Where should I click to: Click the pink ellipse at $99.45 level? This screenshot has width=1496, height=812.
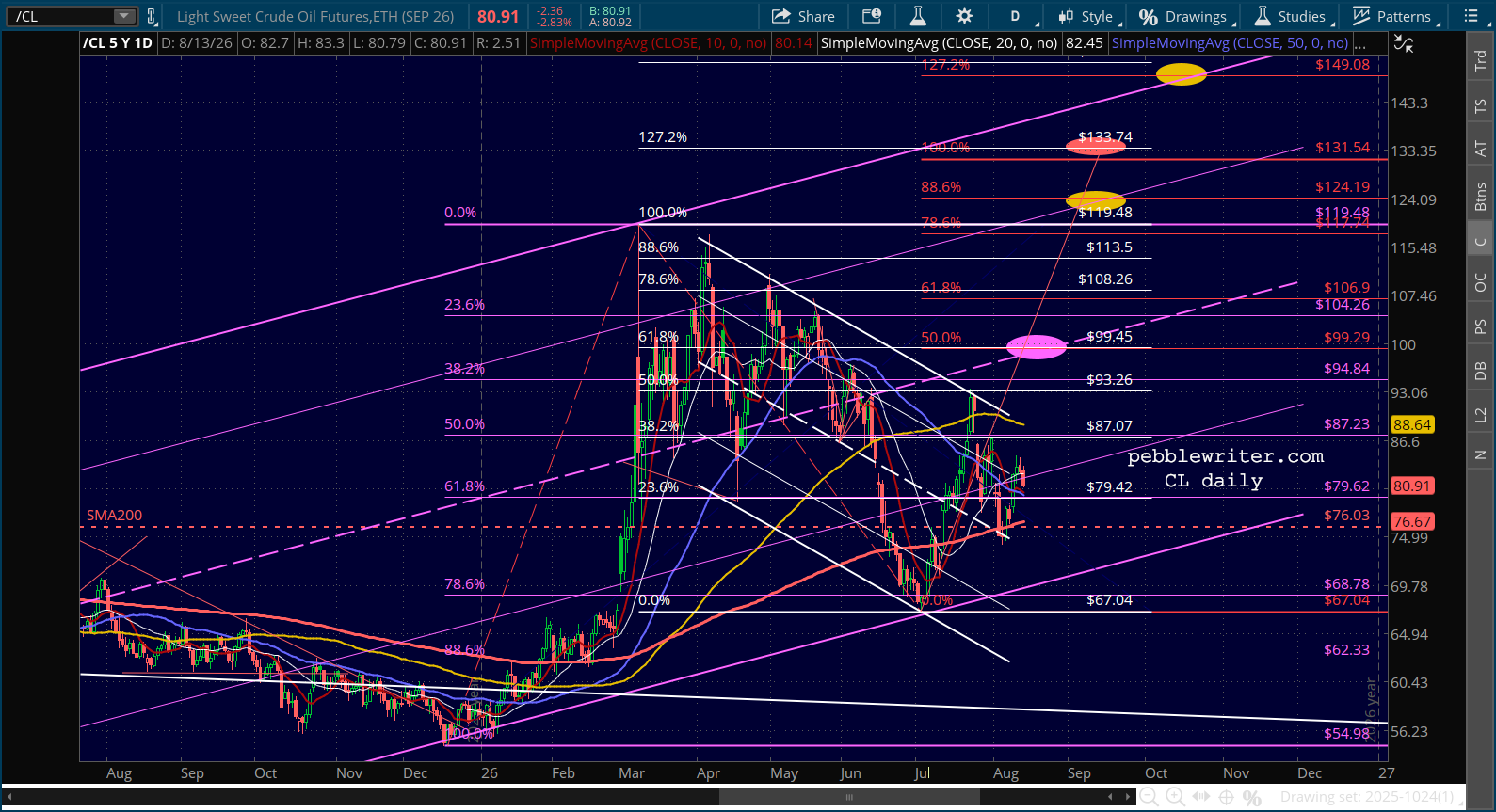1037,347
